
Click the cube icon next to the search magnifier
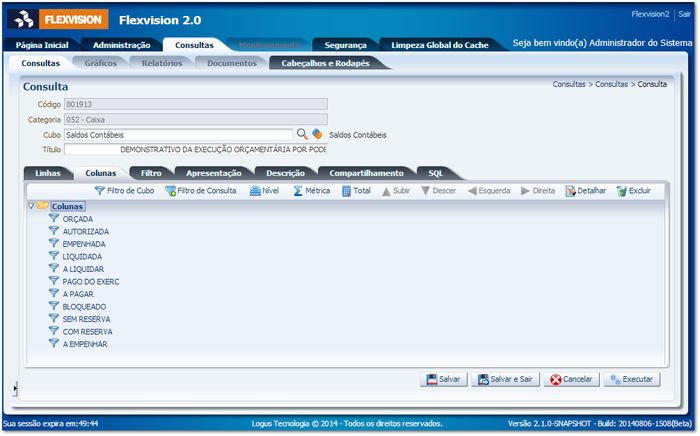(317, 134)
